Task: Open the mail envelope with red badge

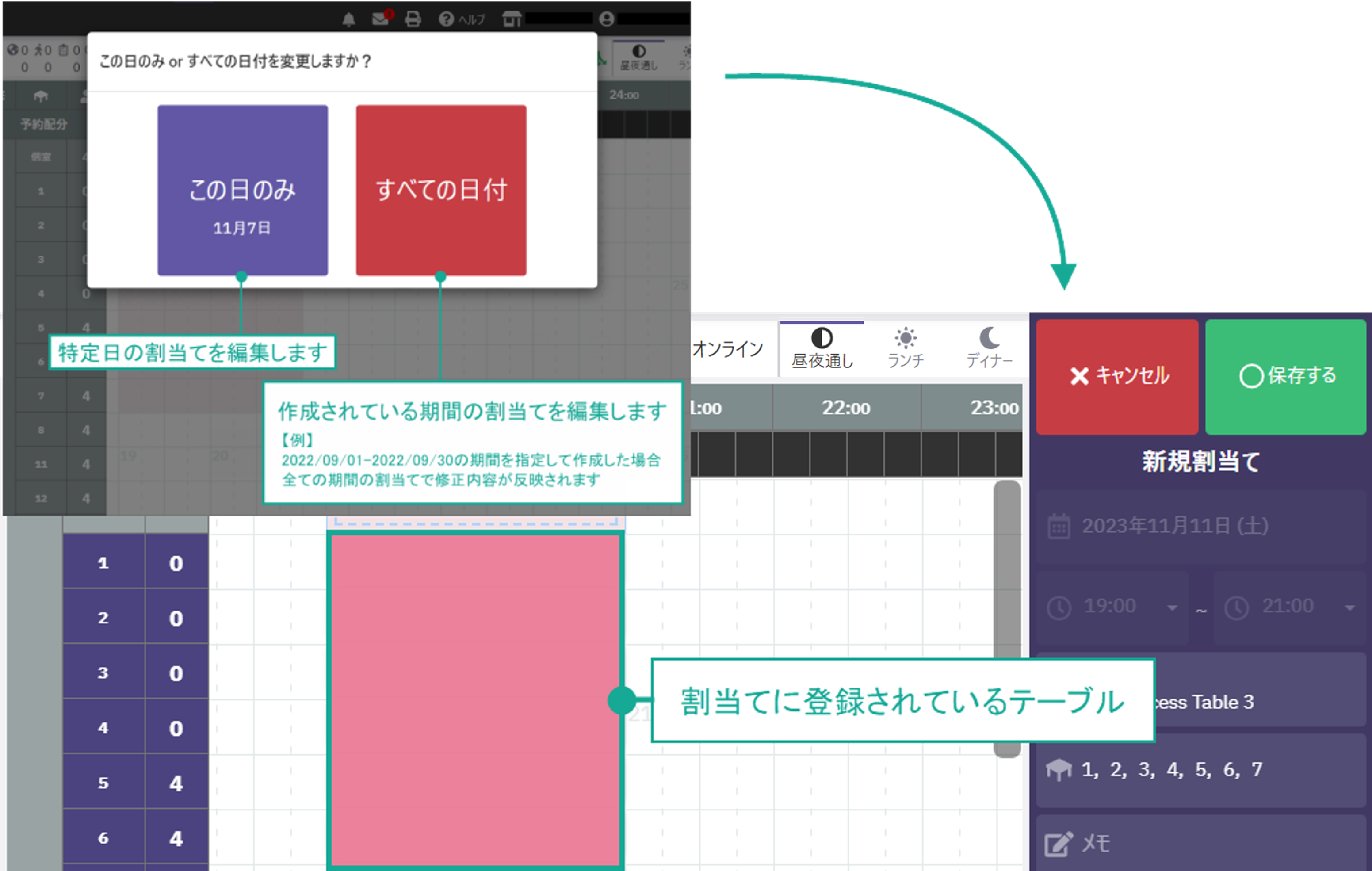Action: pos(382,18)
